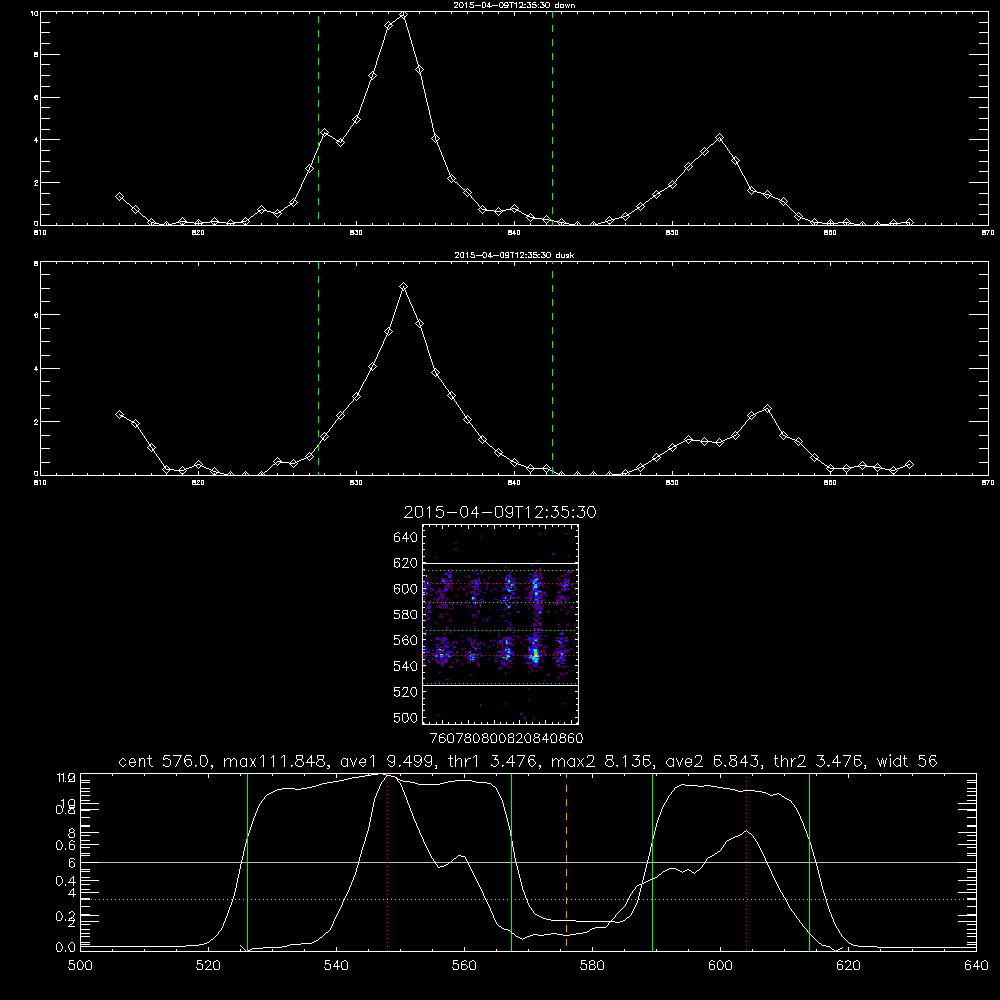Click the lower solid white line on spectral image
1000x1000 pixels.
tap(500, 685)
